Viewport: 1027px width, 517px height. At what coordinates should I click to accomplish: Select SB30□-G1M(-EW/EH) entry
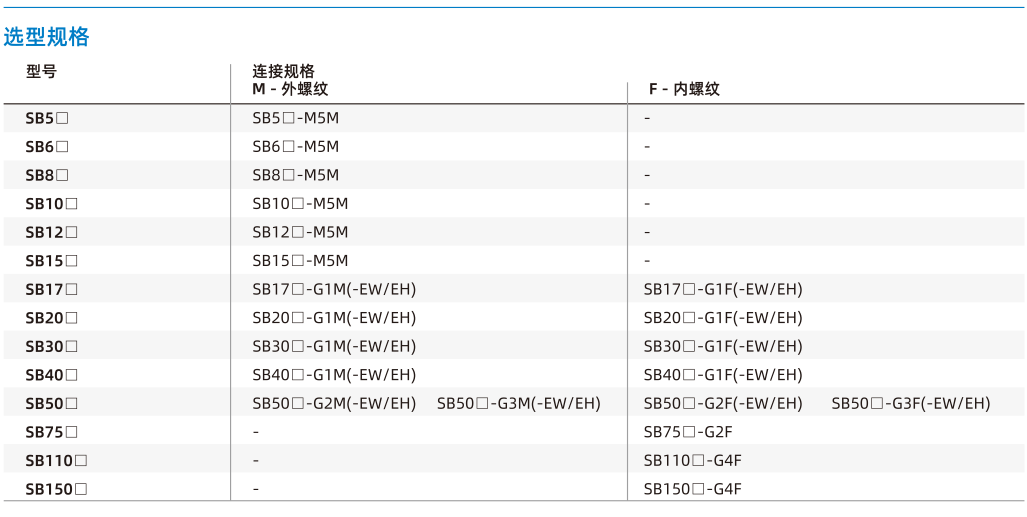pyautogui.click(x=335, y=346)
